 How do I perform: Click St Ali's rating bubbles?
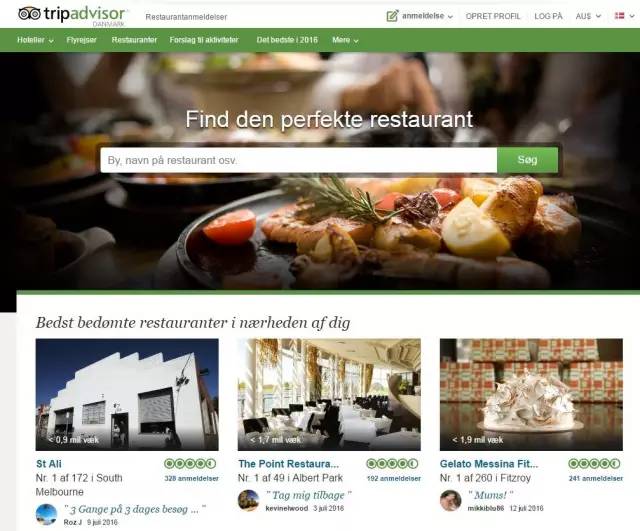(x=190, y=464)
